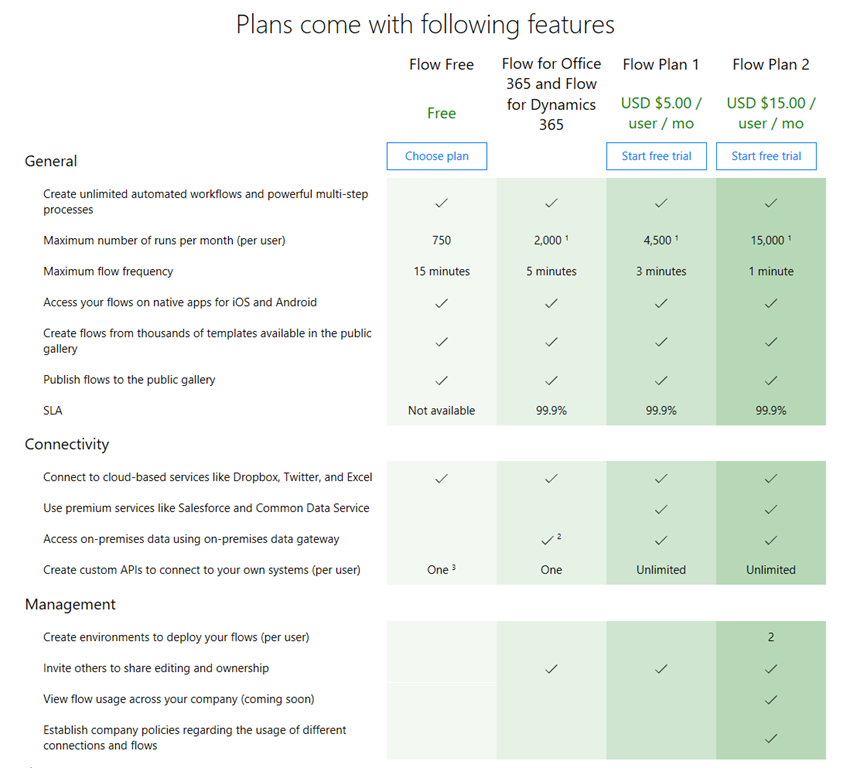Screen dimensions: 850x768
Task: Click the Management section heading
Action: pyautogui.click(x=70, y=604)
